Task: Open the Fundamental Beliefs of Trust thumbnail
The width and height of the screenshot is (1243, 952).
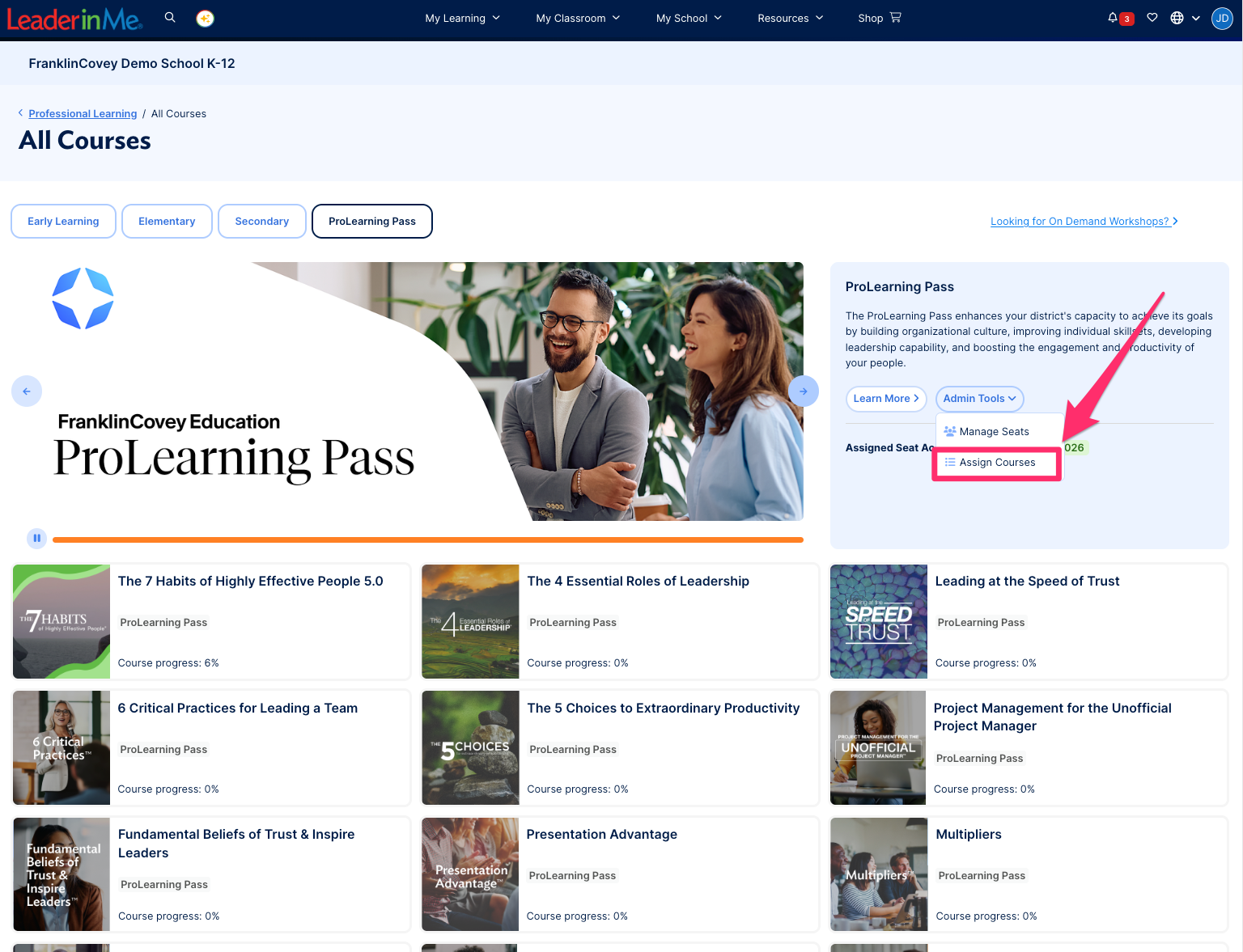Action: tap(62, 874)
